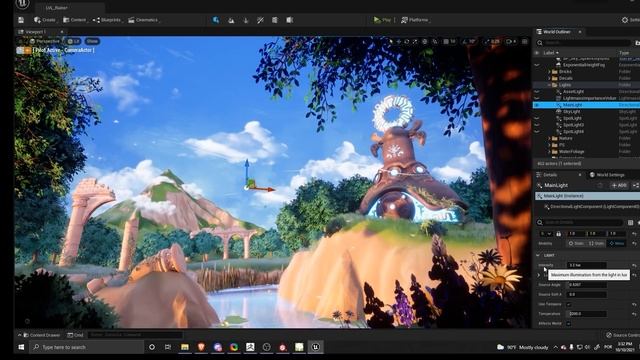The height and width of the screenshot is (360, 640).
Task: Toggle visibility of SpotLight3
Action: coord(537,125)
